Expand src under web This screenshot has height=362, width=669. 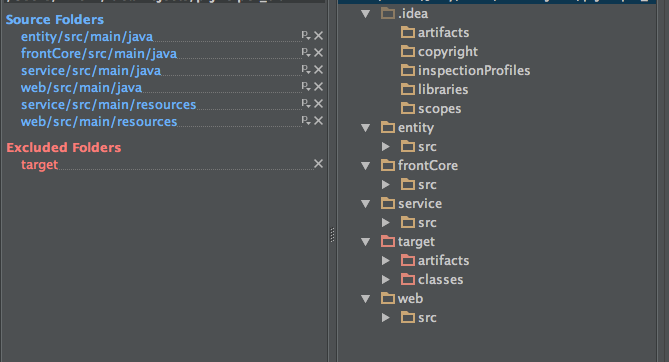(386, 318)
